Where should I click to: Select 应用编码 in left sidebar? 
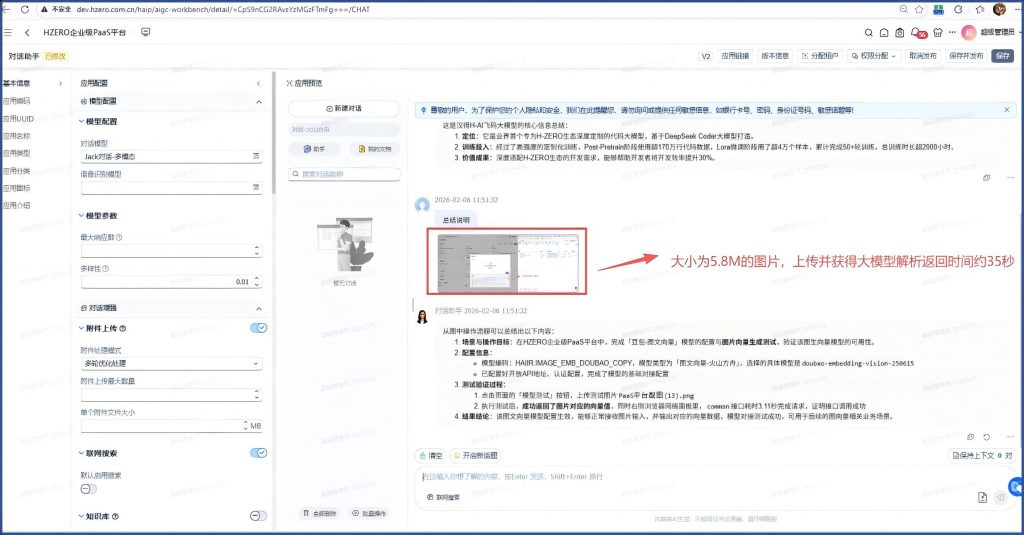click(x=17, y=101)
